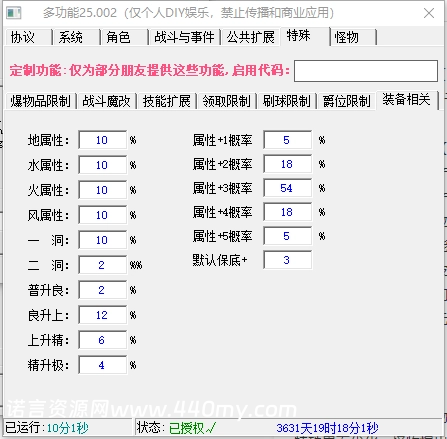Go to the 刷球限制 sub-tab
The width and height of the screenshot is (447, 439).
[x=287, y=101]
